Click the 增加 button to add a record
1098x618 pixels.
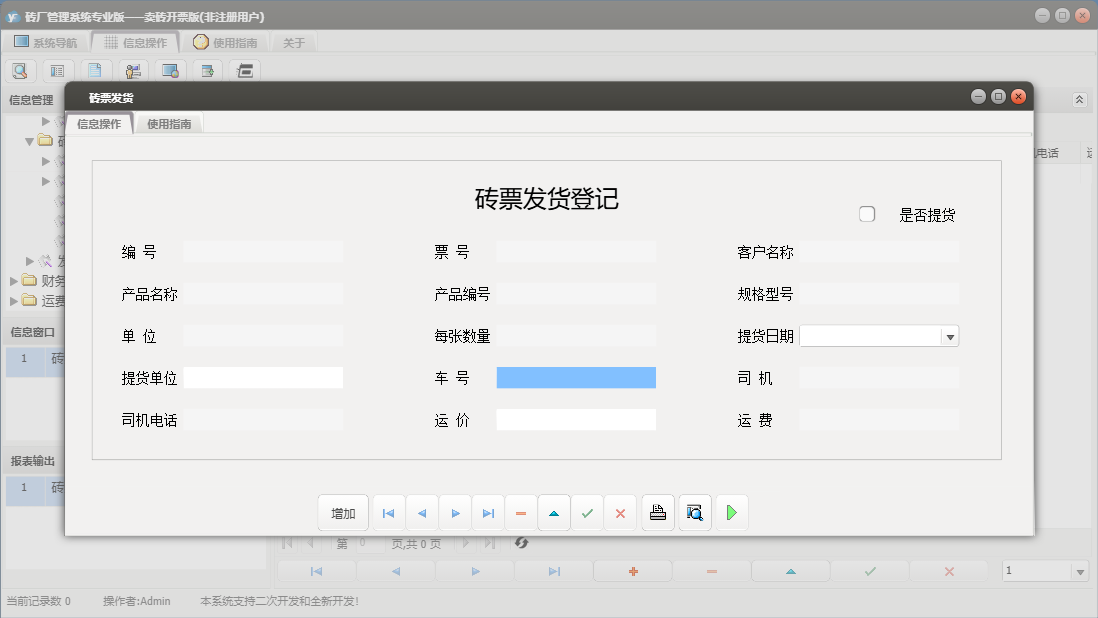click(343, 512)
